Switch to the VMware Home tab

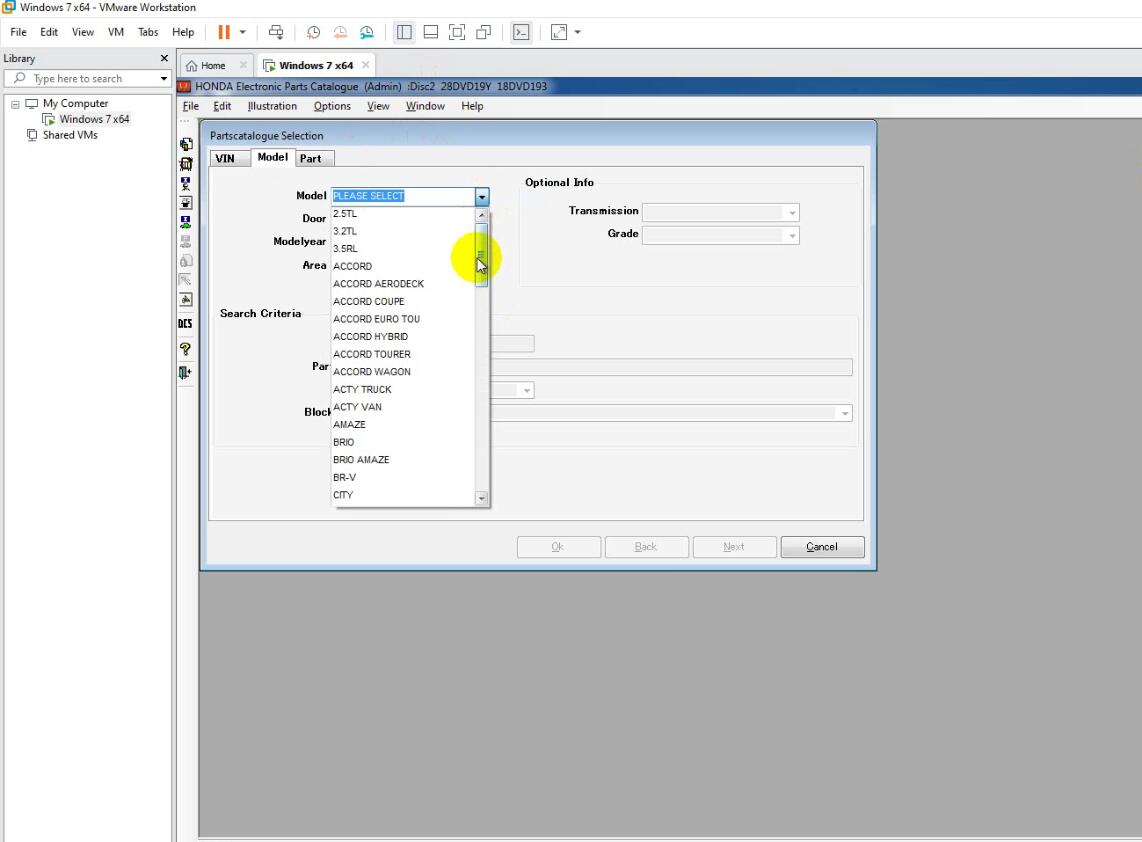coord(213,66)
